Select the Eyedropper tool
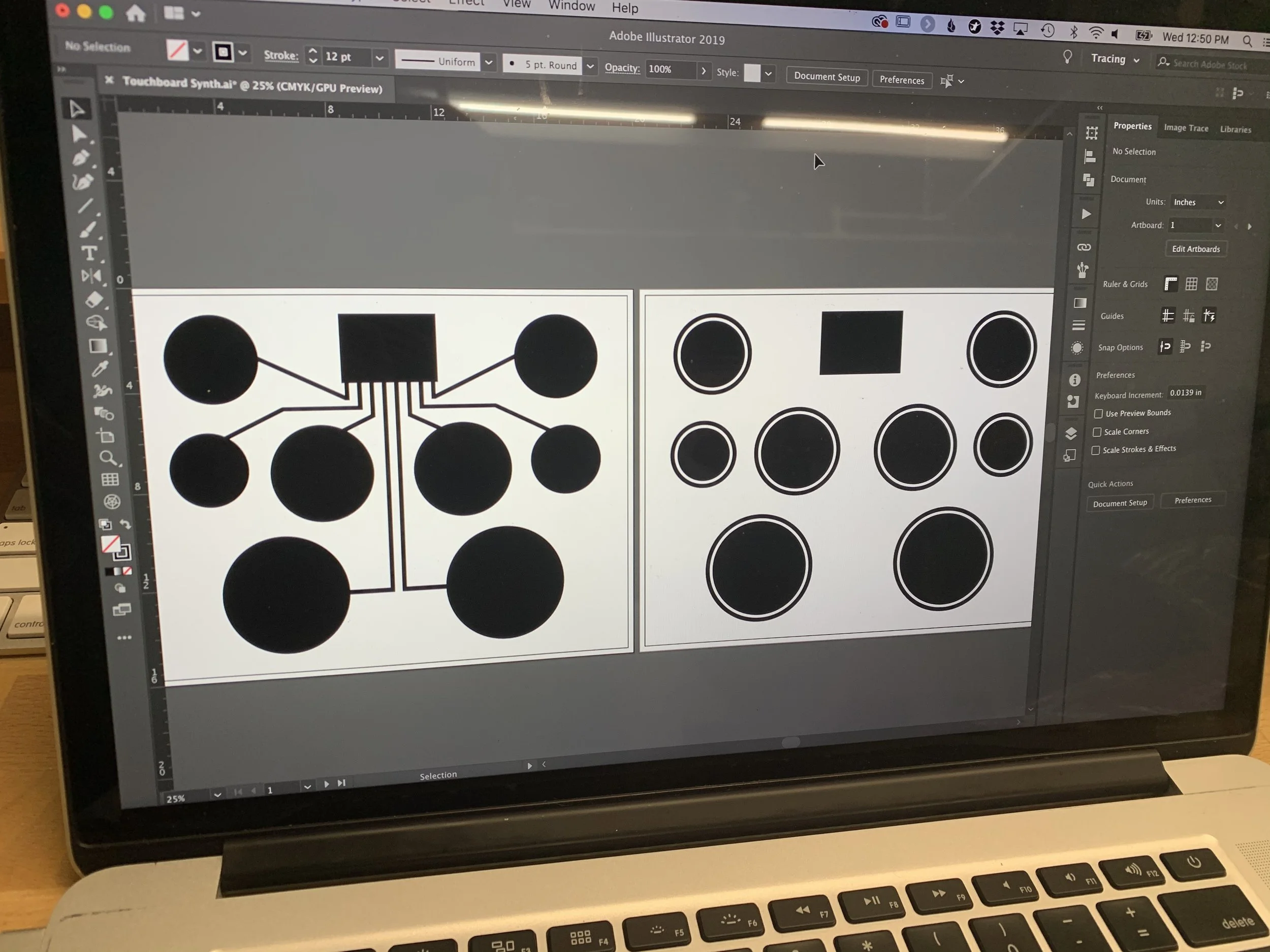The width and height of the screenshot is (1270, 952). [100, 369]
